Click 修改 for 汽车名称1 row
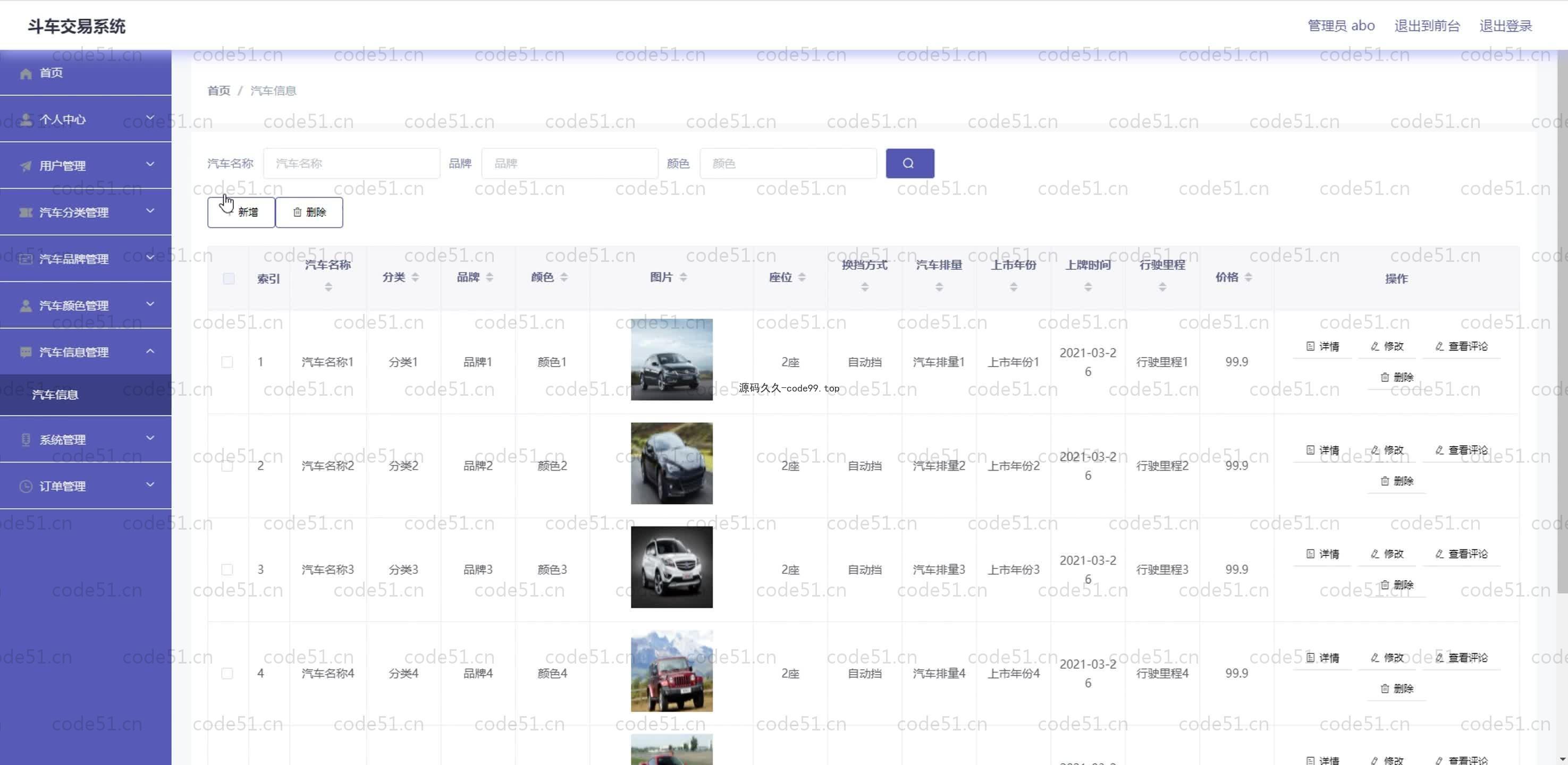The height and width of the screenshot is (765, 1568). (x=1387, y=347)
